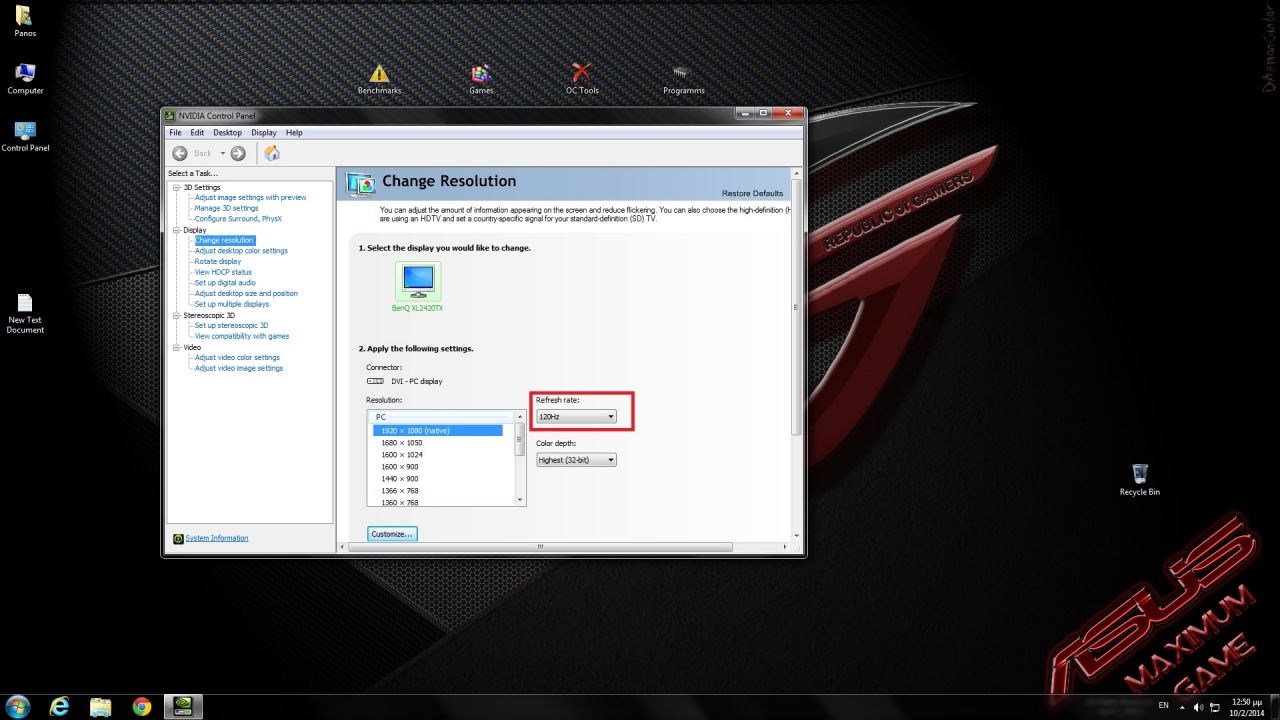The image size is (1280, 720).
Task: Click the Customize... button
Action: 392,534
